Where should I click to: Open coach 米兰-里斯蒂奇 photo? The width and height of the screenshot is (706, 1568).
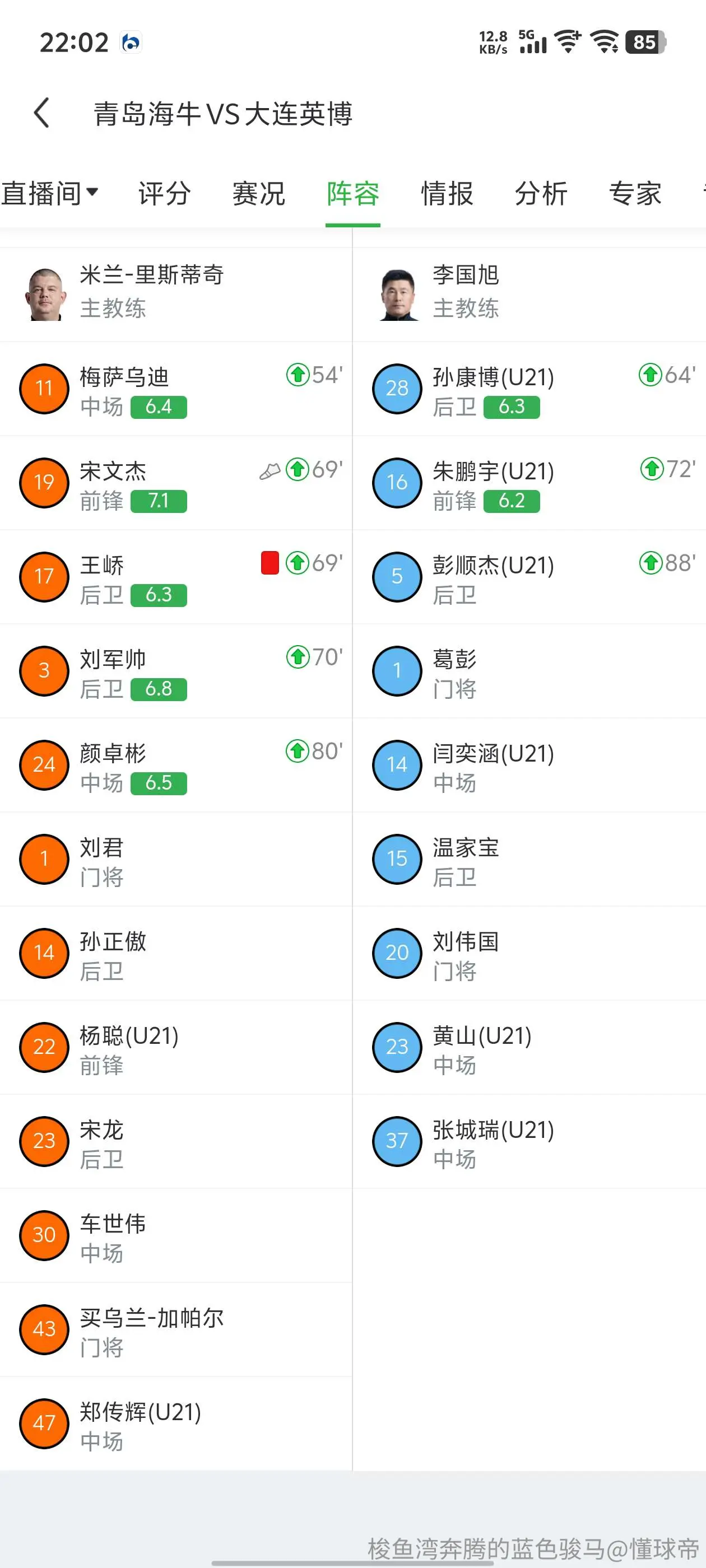[x=44, y=294]
